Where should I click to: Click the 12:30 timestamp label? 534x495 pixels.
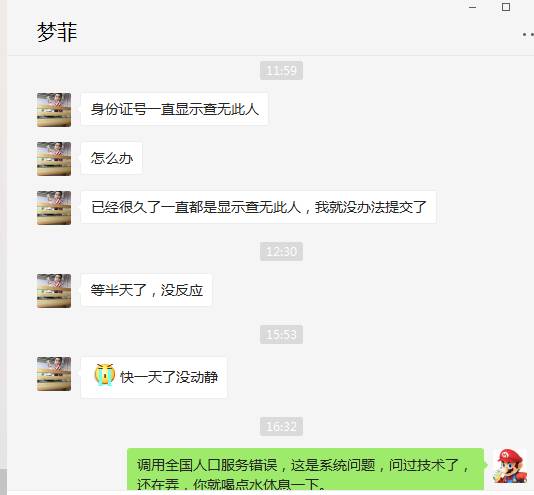[x=281, y=251]
